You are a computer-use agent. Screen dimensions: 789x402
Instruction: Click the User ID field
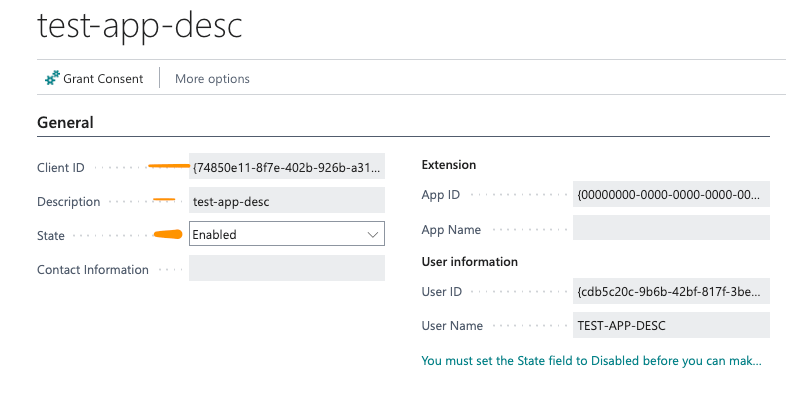[671, 291]
